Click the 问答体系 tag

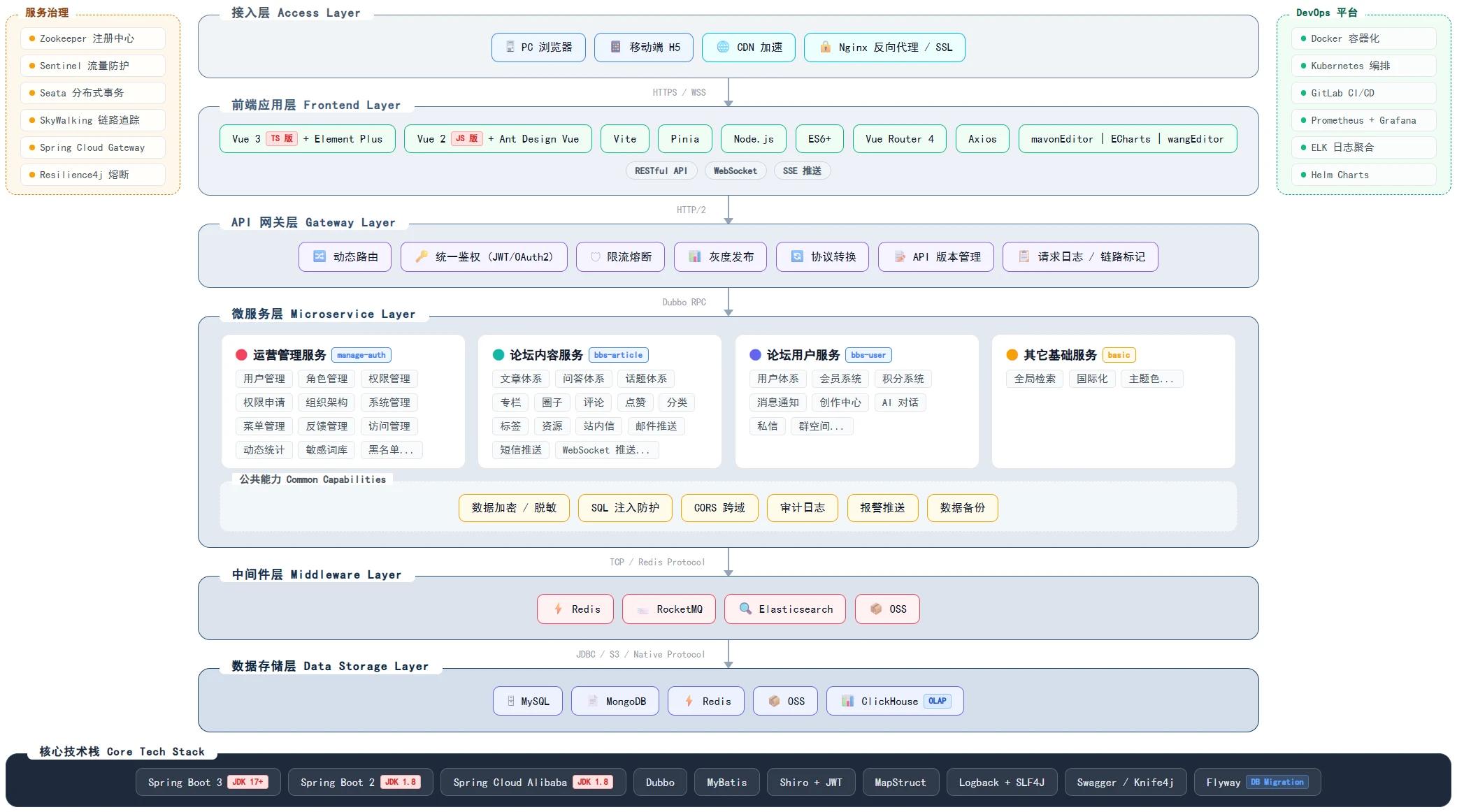[584, 379]
